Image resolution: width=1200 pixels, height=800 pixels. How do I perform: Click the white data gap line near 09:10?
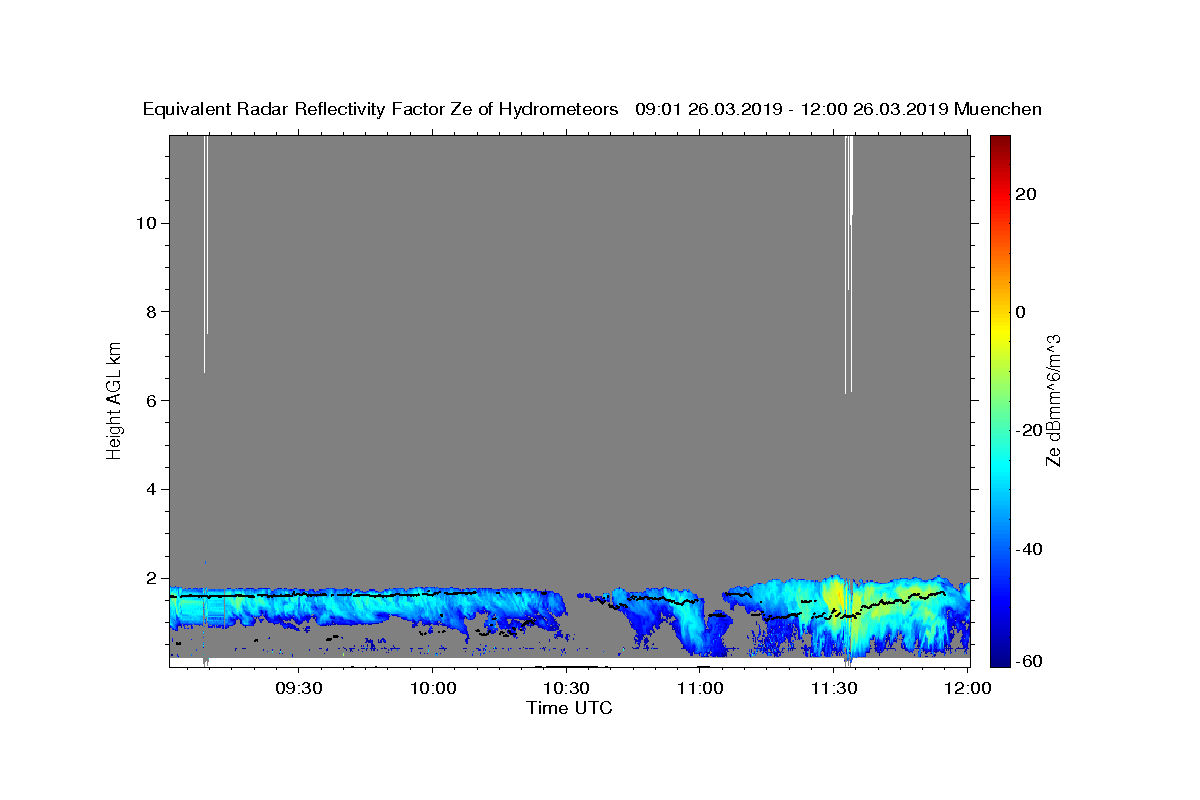pyautogui.click(x=205, y=254)
